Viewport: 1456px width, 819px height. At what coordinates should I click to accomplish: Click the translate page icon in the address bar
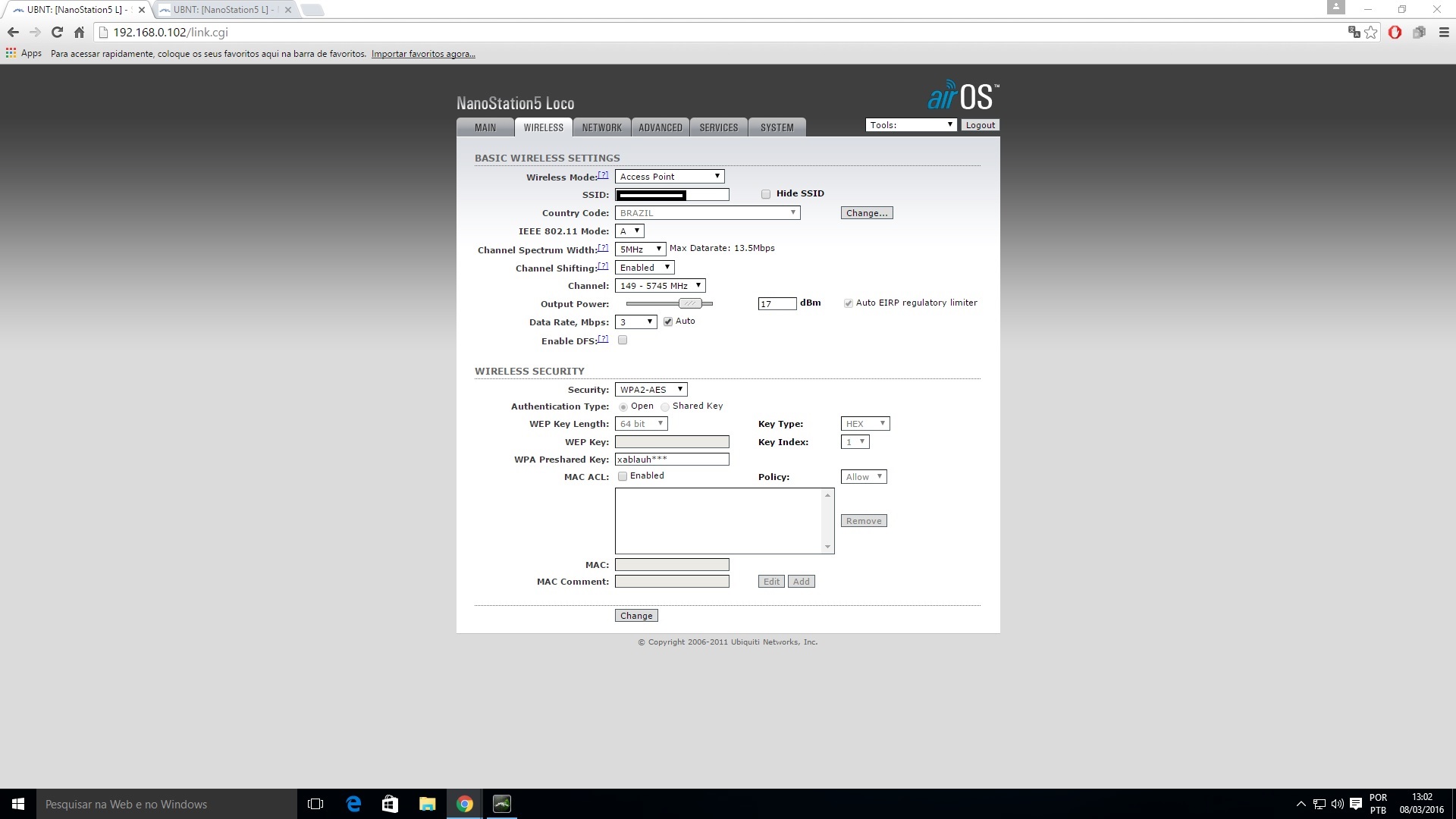1354,32
